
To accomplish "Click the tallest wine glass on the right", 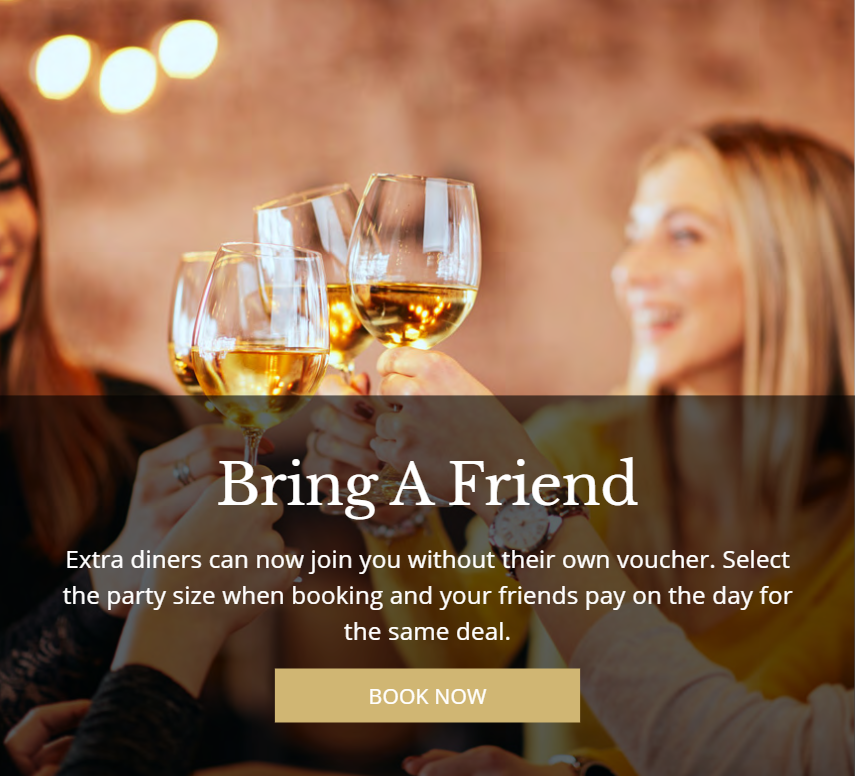I will click(x=414, y=262).
